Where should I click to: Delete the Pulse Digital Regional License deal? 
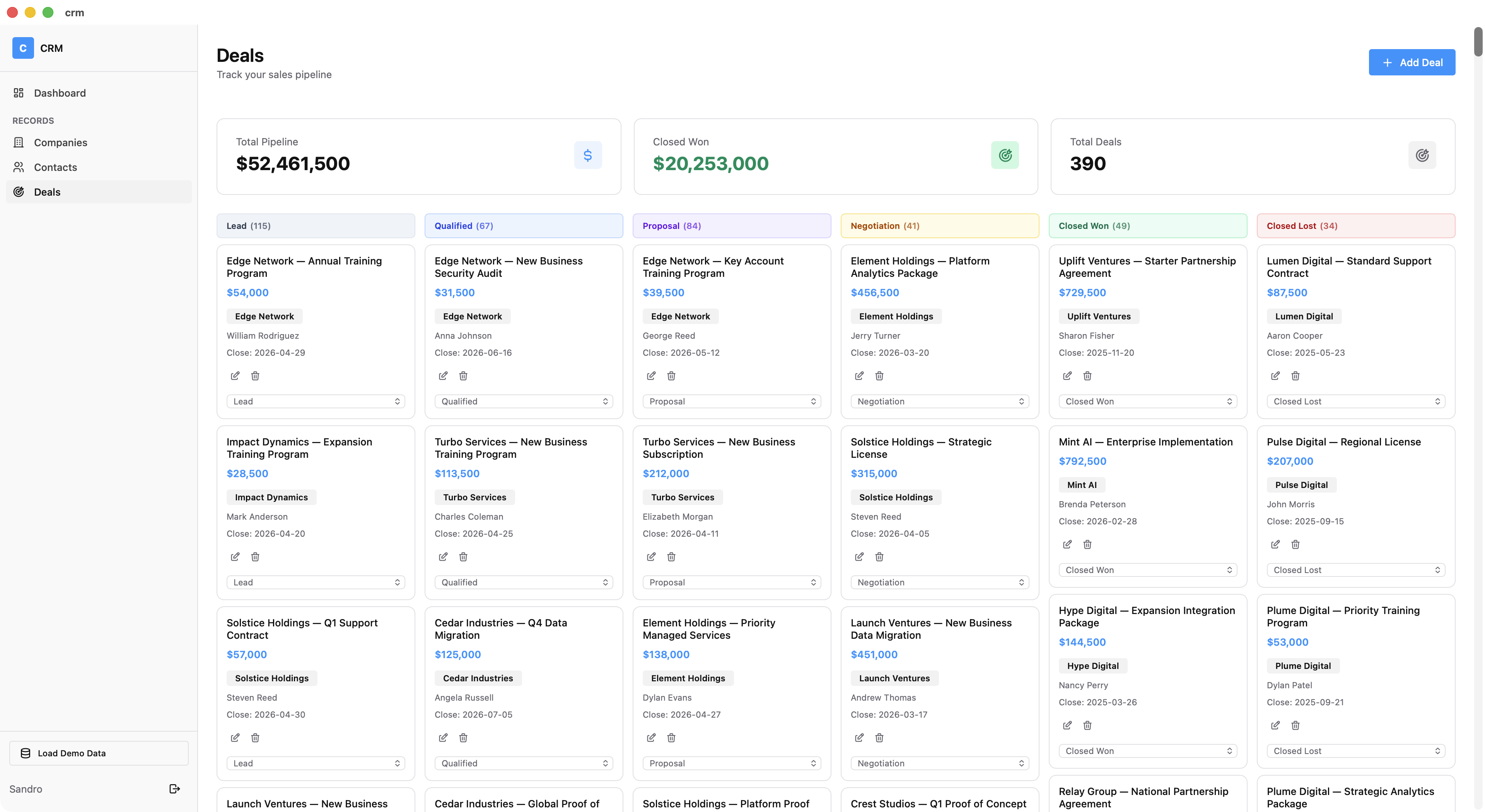tap(1296, 544)
